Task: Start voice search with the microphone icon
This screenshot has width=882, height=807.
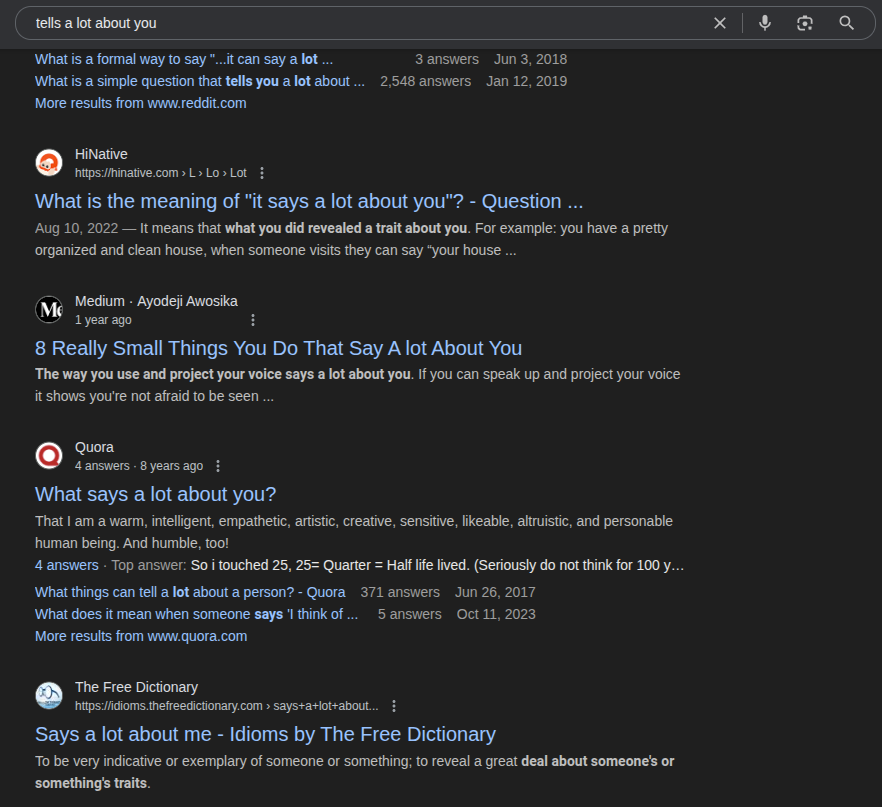Action: [x=764, y=23]
